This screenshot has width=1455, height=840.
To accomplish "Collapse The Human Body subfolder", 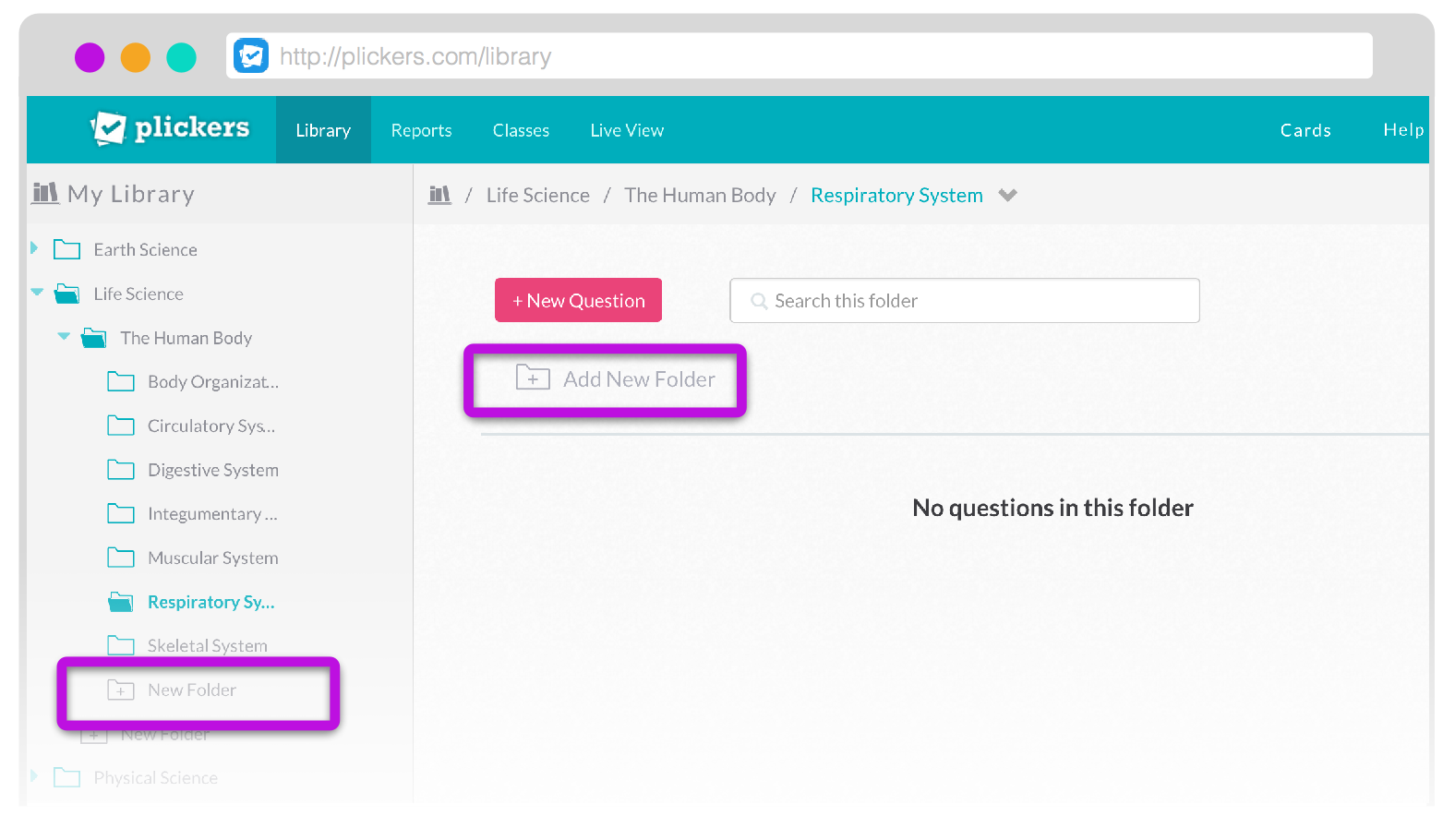I will click(64, 337).
